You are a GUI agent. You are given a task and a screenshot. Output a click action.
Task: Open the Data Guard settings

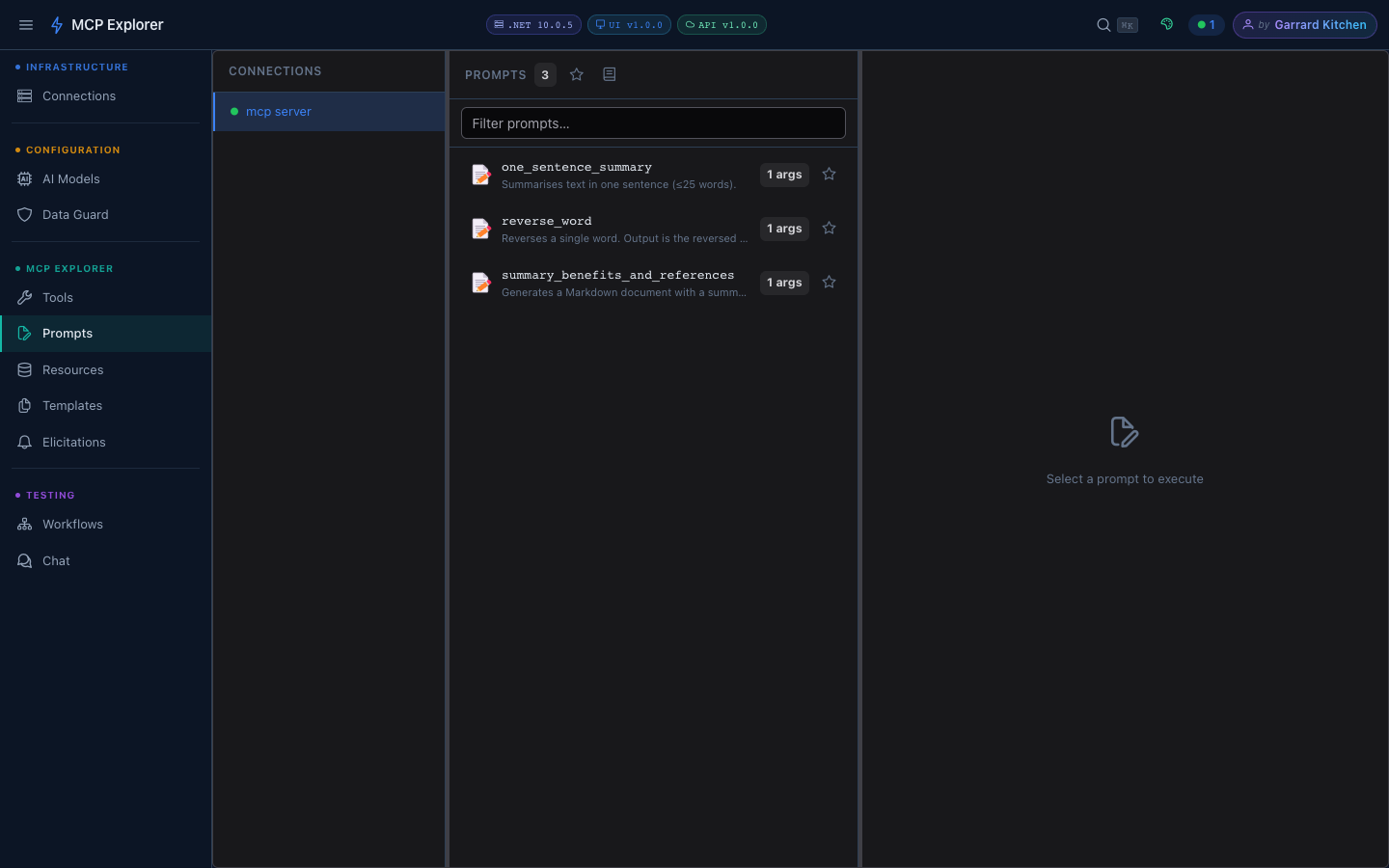(x=74, y=214)
